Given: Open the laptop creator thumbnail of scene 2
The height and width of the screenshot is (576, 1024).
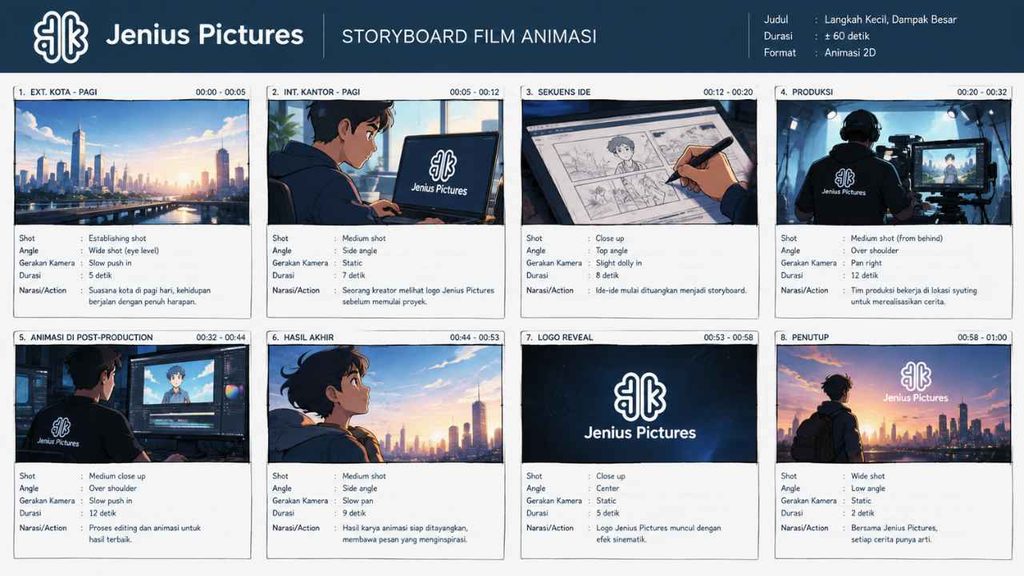Looking at the screenshot, I should (x=385, y=162).
